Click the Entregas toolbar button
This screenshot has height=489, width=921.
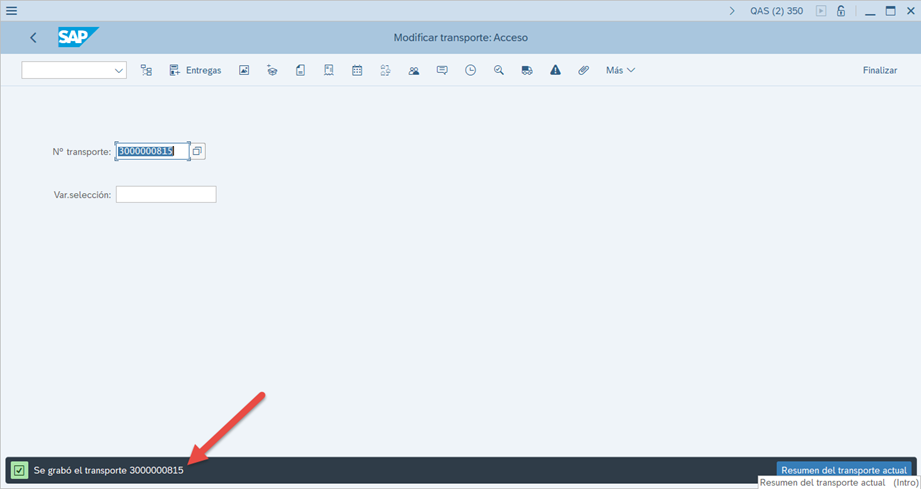coord(195,71)
